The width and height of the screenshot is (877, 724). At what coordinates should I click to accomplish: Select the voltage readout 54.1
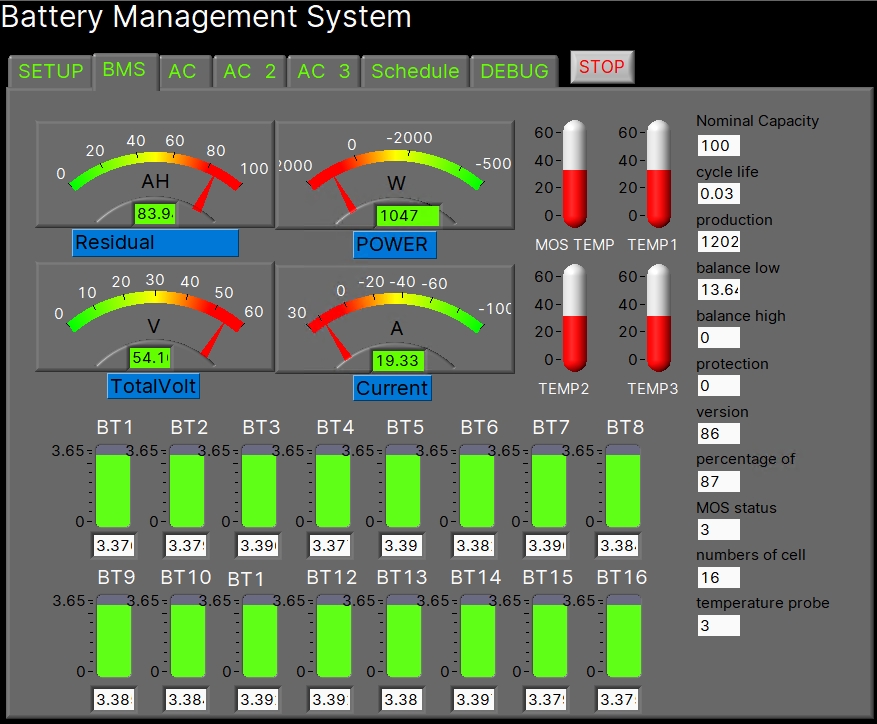(150, 358)
